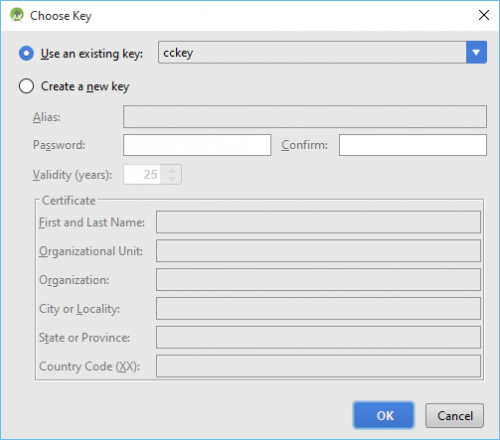
Task: Close the Choose Key dialog
Action: 484,15
